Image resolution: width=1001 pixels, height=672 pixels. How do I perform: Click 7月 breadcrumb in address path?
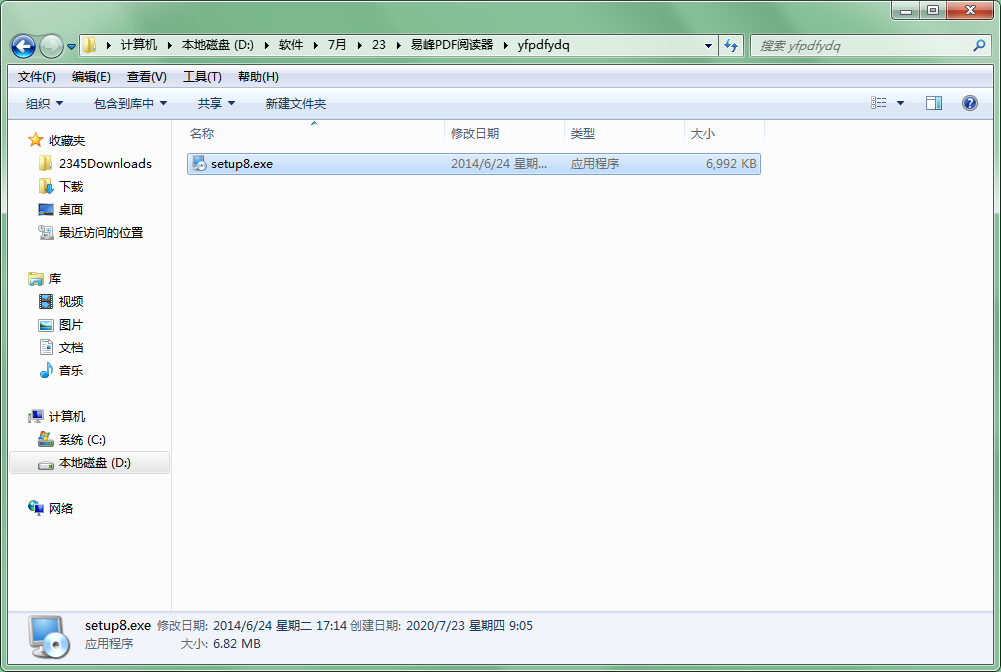pos(337,45)
